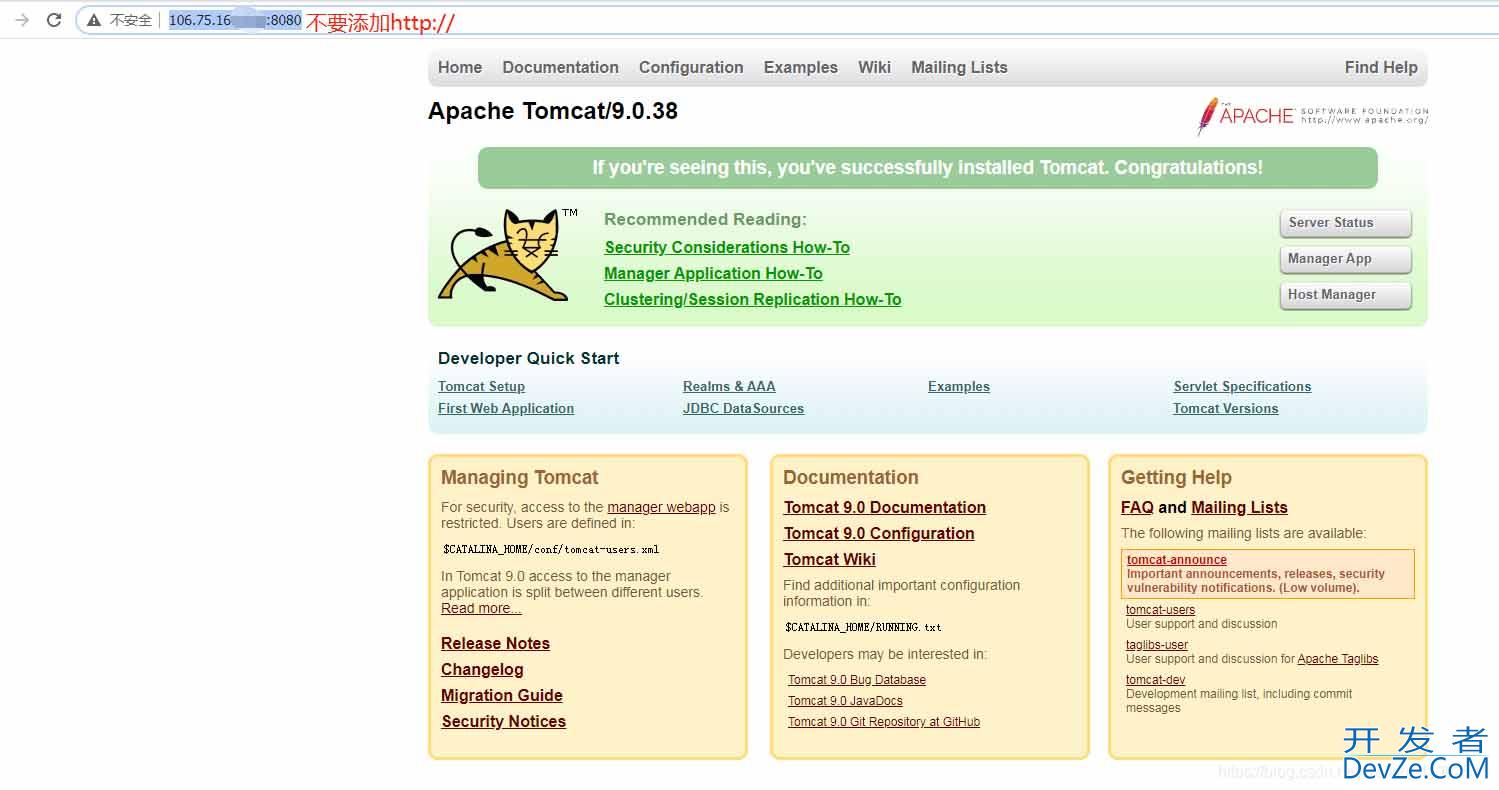Open the Servlet Specifications link

[1242, 387]
